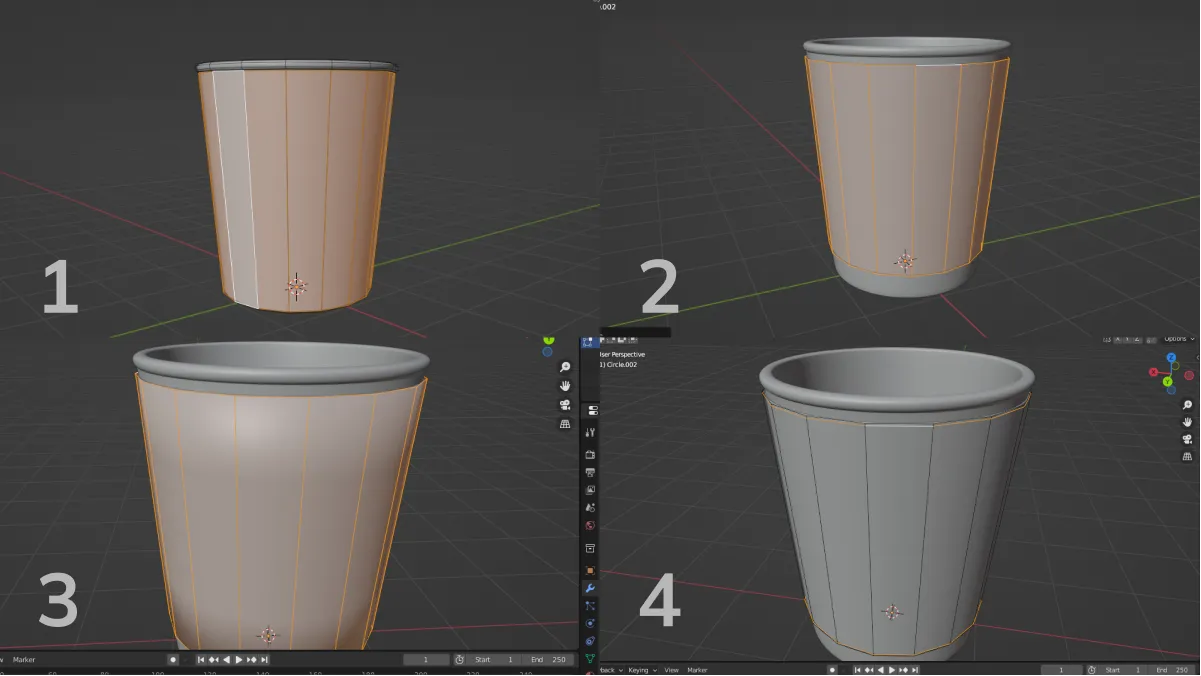1201x676 pixels.
Task: Toggle auto keying record in panel 4 timeline
Action: (832, 670)
